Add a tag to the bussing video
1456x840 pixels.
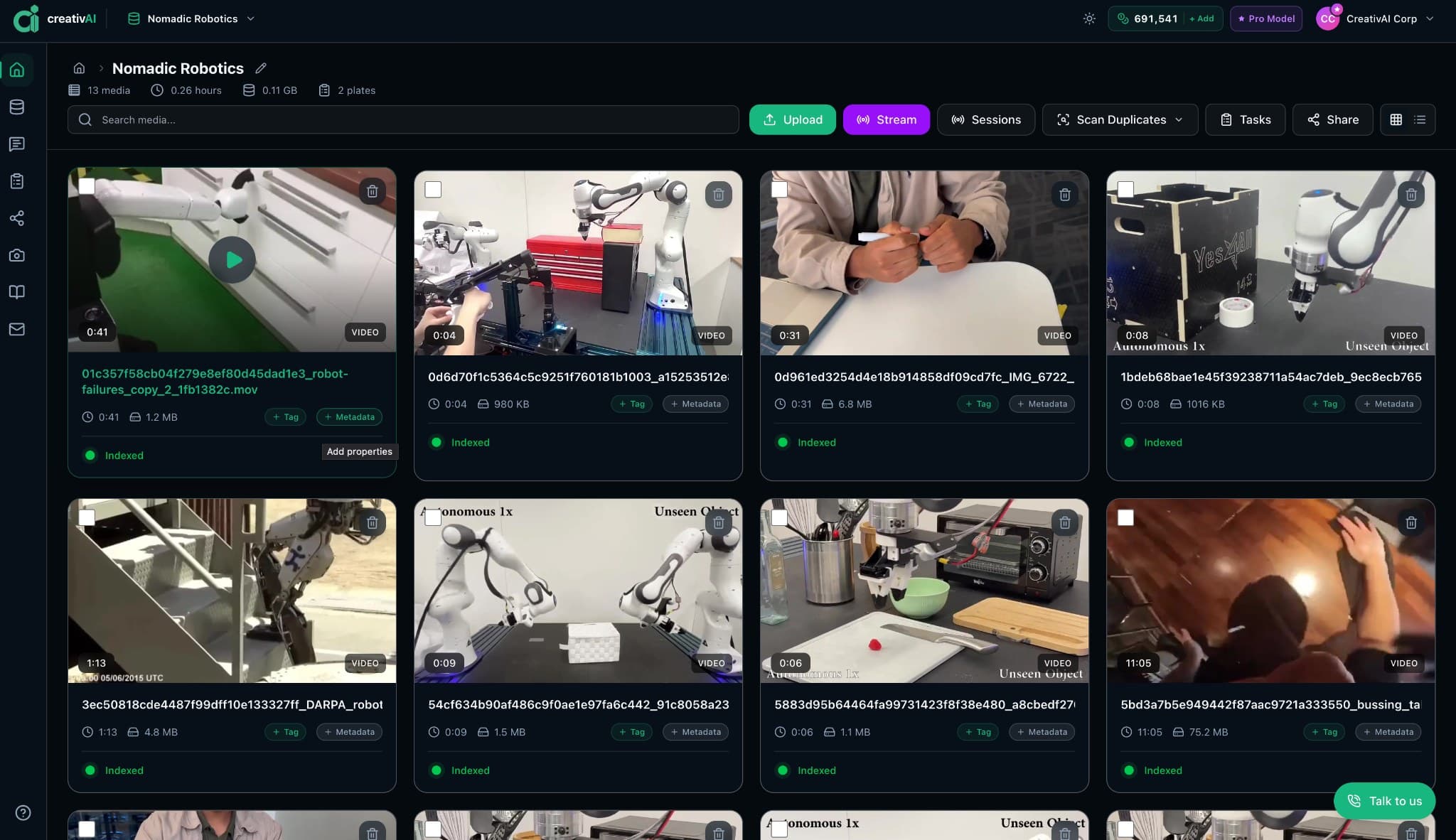pos(1324,732)
